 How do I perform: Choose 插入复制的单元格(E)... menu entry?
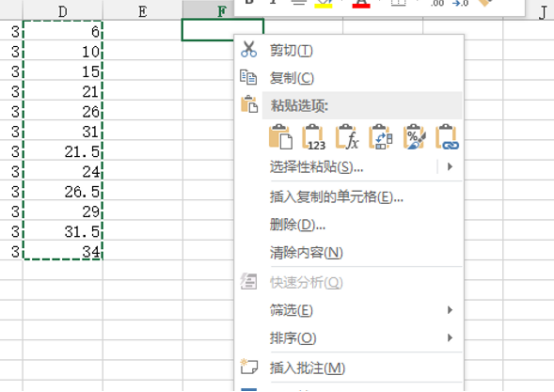[349, 197]
